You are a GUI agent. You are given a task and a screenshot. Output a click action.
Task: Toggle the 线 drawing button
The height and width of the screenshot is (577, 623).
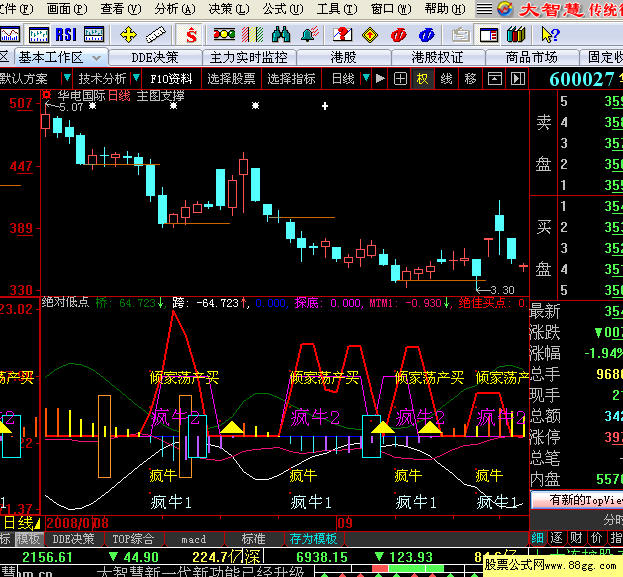coord(446,79)
